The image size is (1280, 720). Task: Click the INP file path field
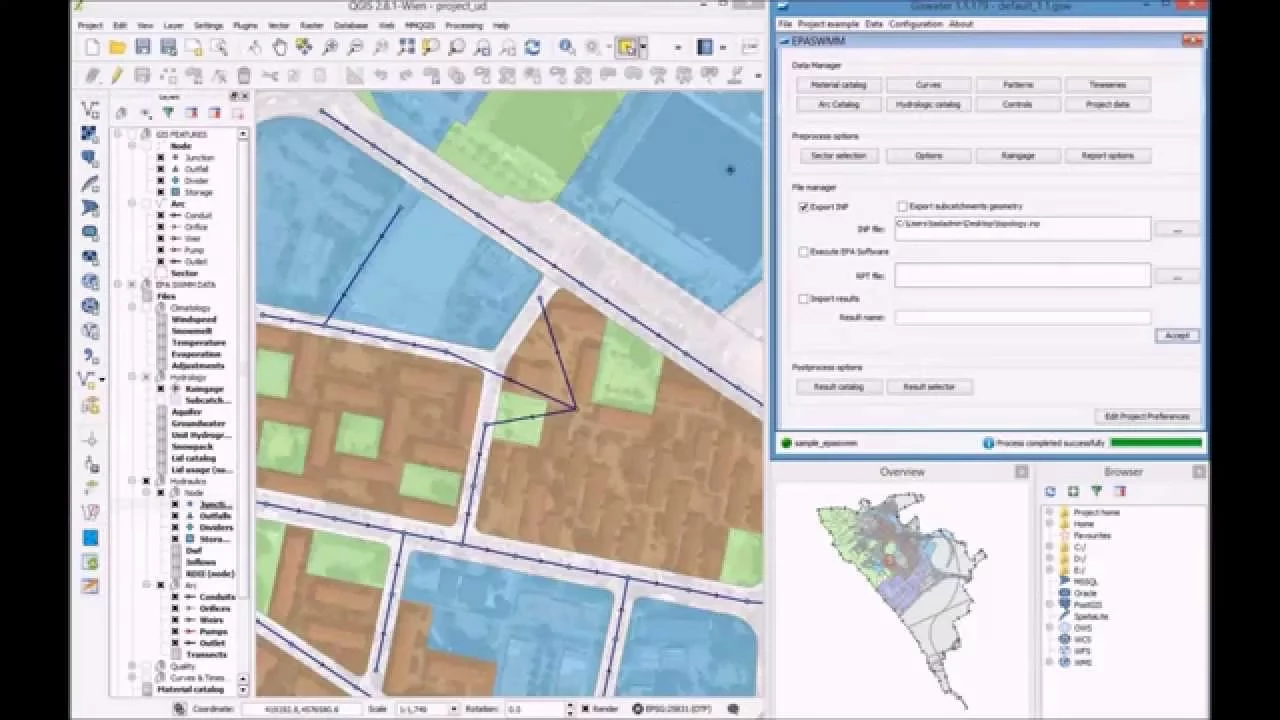tap(1022, 229)
